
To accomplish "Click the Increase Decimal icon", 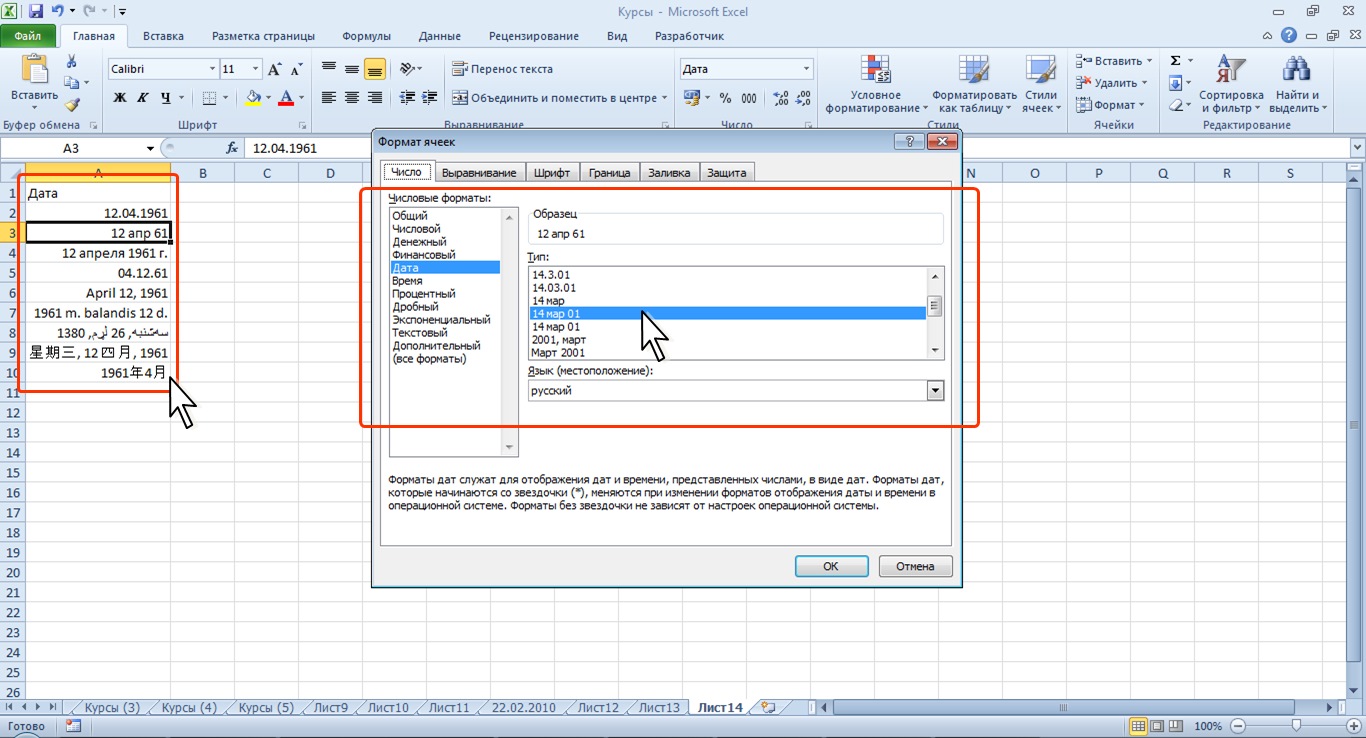I will point(780,98).
